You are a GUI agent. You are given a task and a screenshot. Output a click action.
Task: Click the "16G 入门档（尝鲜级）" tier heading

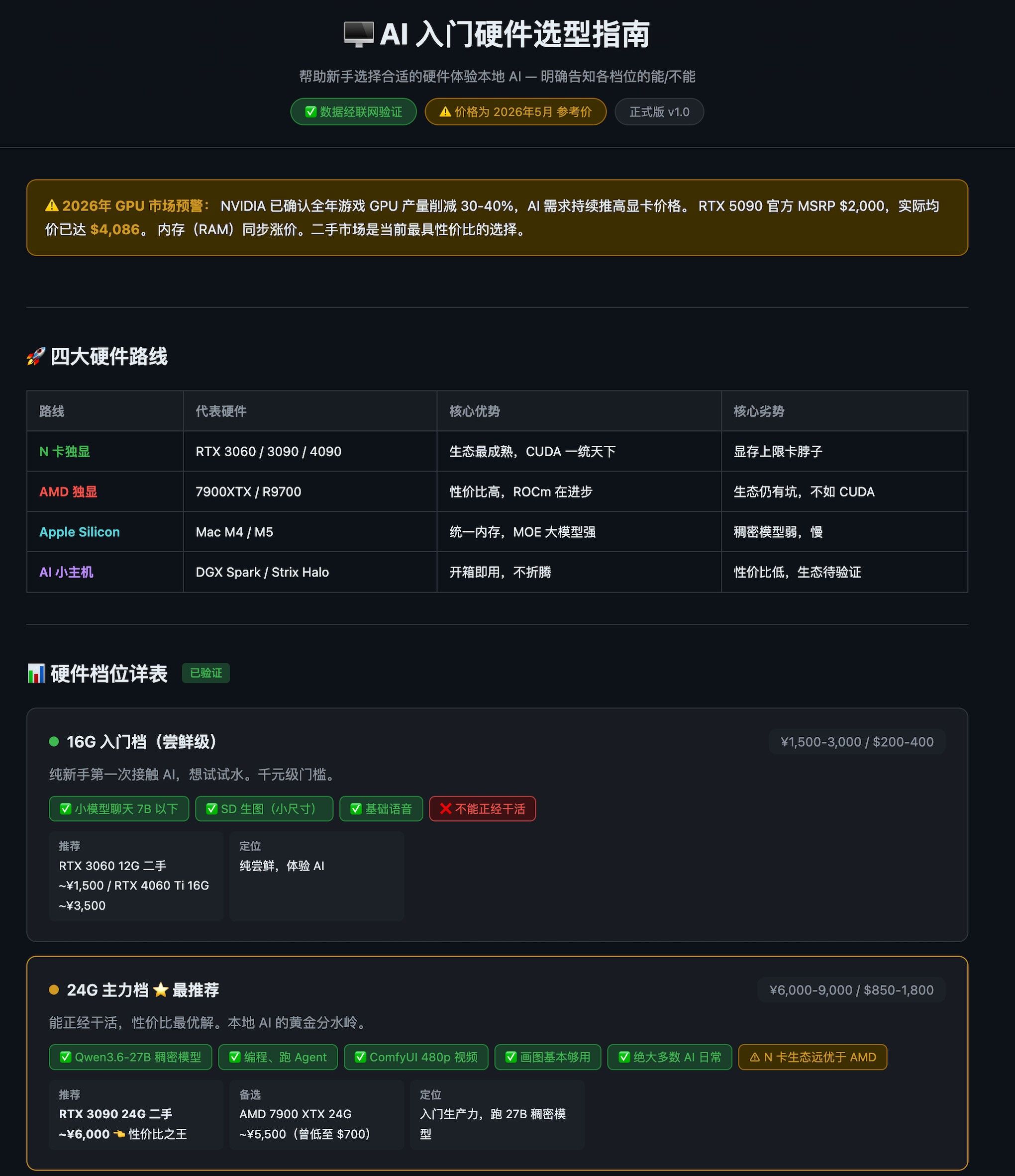click(x=142, y=742)
